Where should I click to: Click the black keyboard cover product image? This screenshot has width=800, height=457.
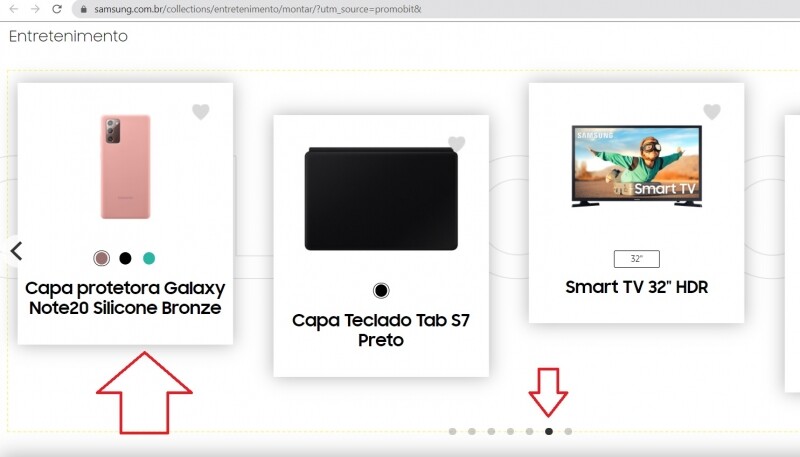380,200
